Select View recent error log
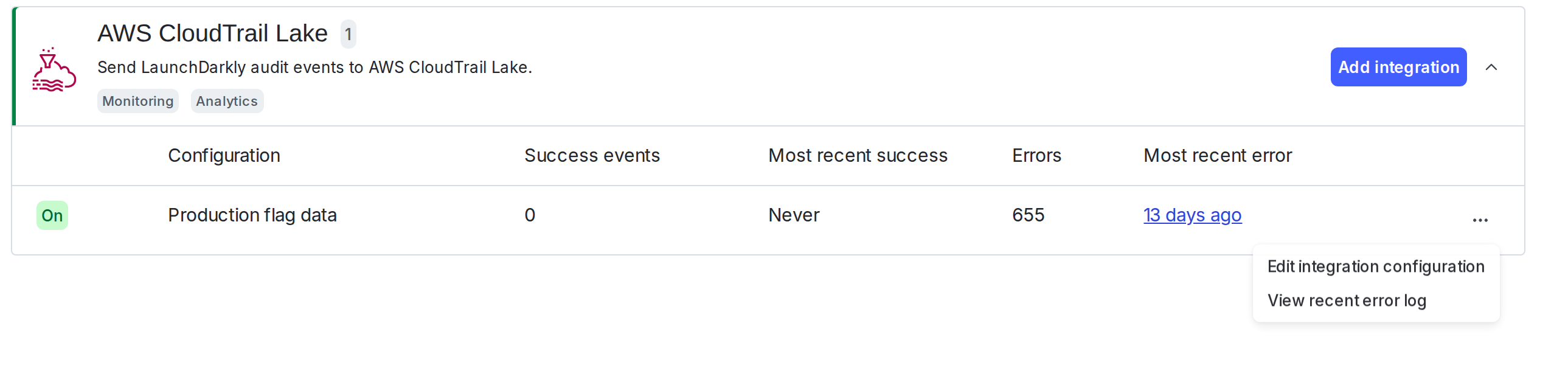Image resolution: width=1568 pixels, height=365 pixels. (x=1347, y=300)
